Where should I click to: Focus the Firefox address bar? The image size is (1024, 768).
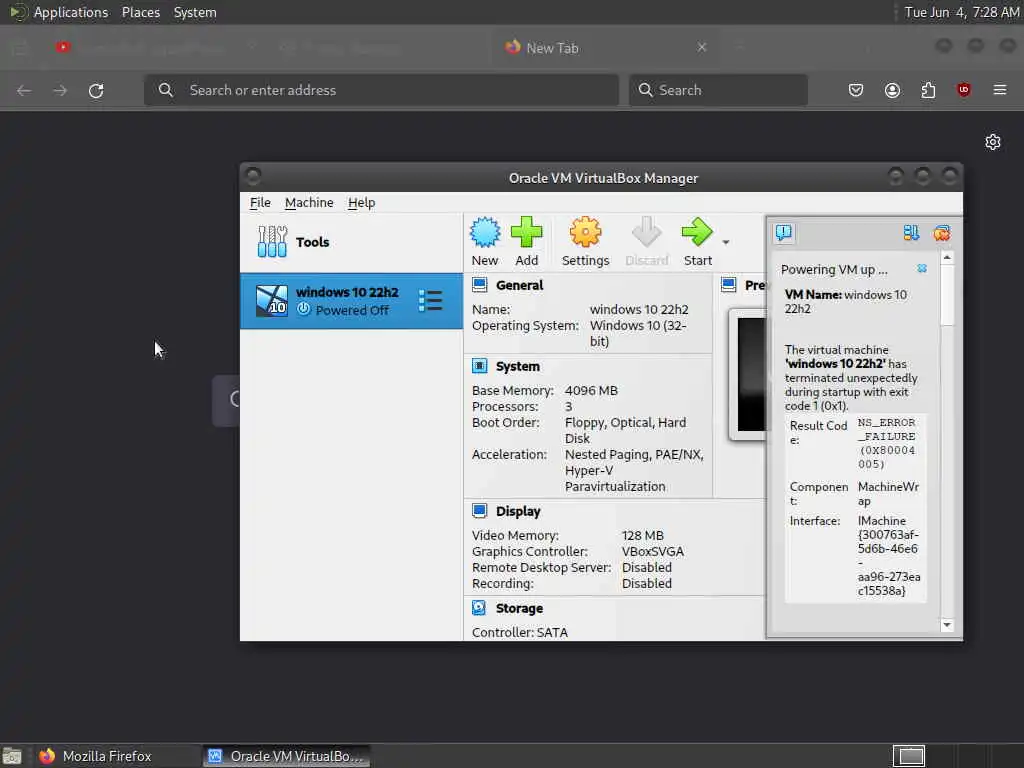click(x=381, y=89)
